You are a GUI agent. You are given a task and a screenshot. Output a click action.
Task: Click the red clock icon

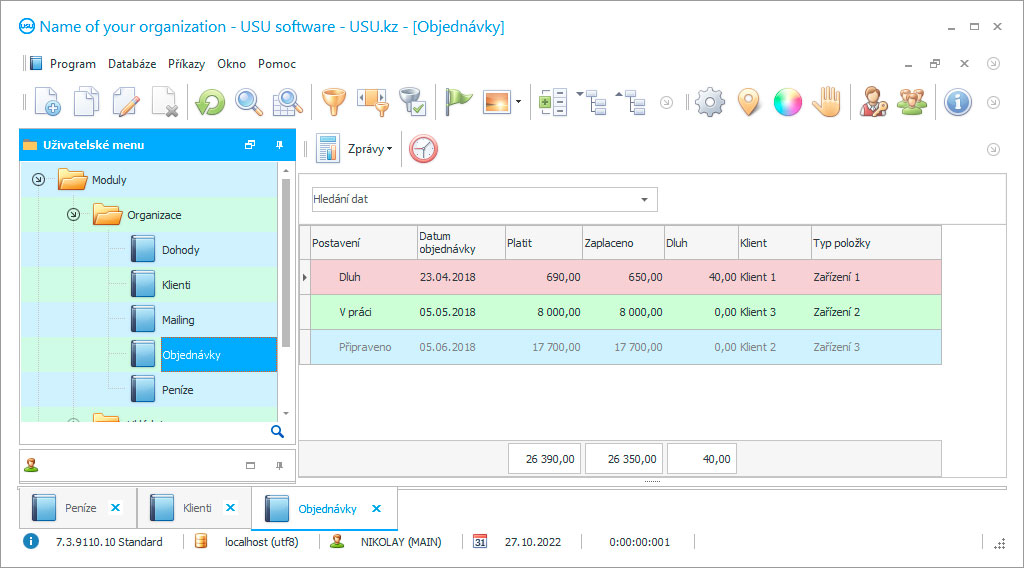coord(423,149)
